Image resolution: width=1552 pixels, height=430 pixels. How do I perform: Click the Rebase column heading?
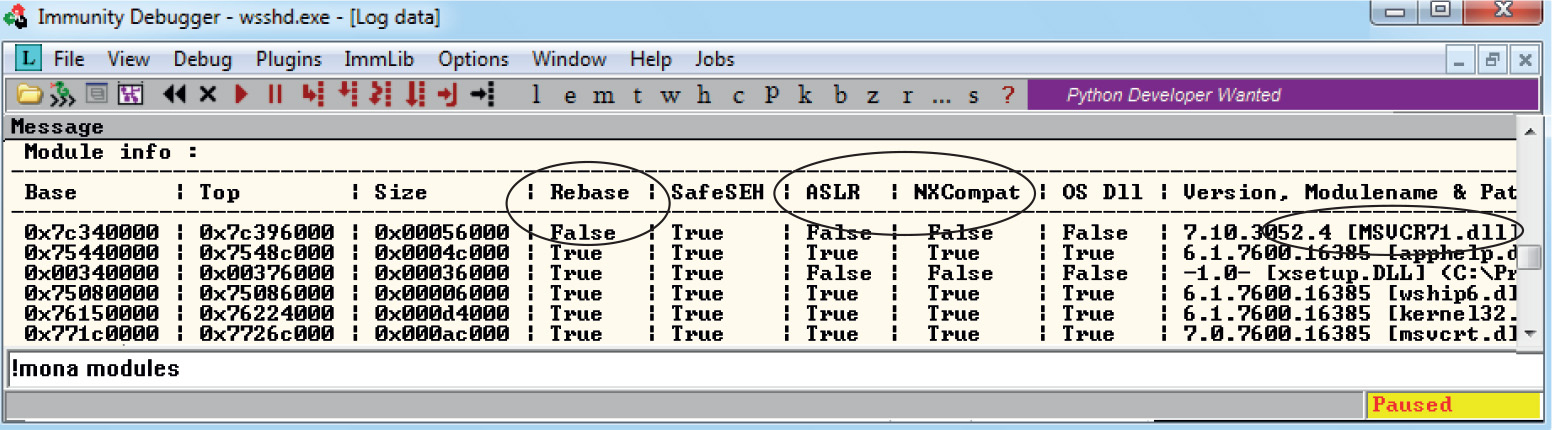pyautogui.click(x=589, y=192)
